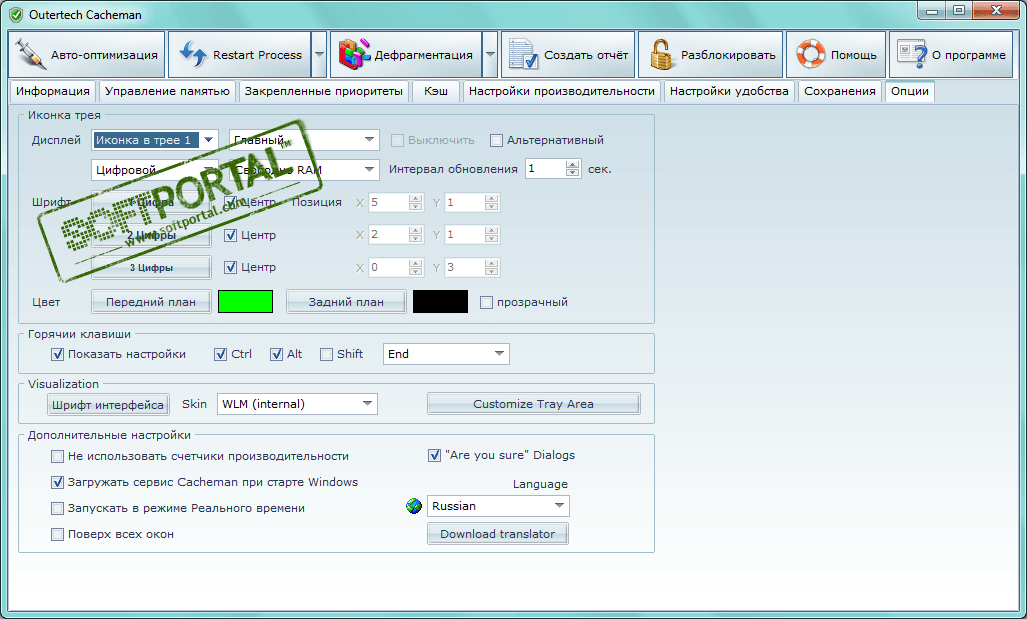Click the О программе question mark icon
The image size is (1027, 619).
pos(911,54)
